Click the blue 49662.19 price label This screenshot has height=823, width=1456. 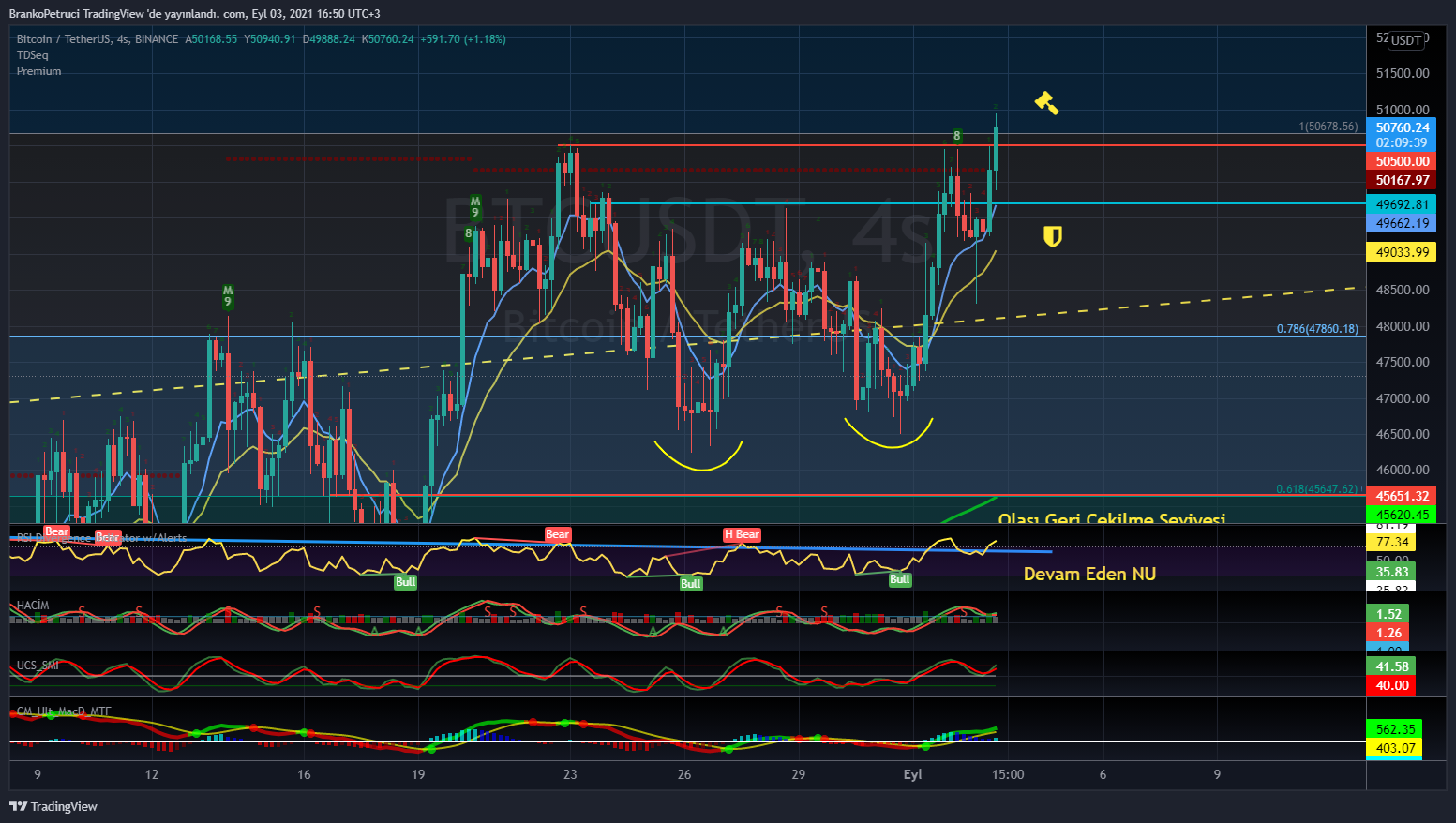coord(1403,223)
